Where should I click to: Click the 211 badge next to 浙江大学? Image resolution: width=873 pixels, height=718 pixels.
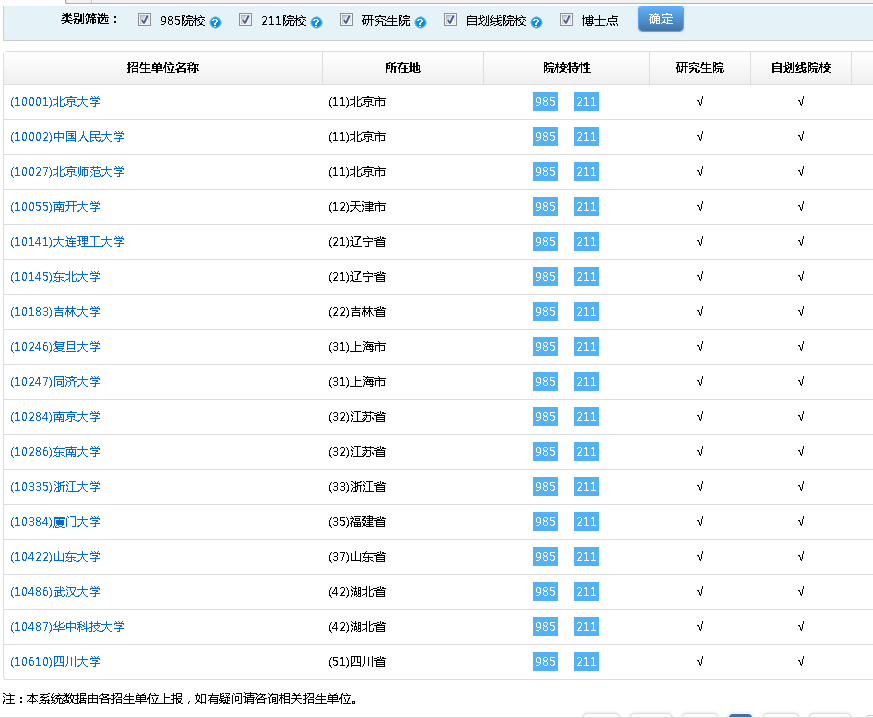pyautogui.click(x=586, y=486)
